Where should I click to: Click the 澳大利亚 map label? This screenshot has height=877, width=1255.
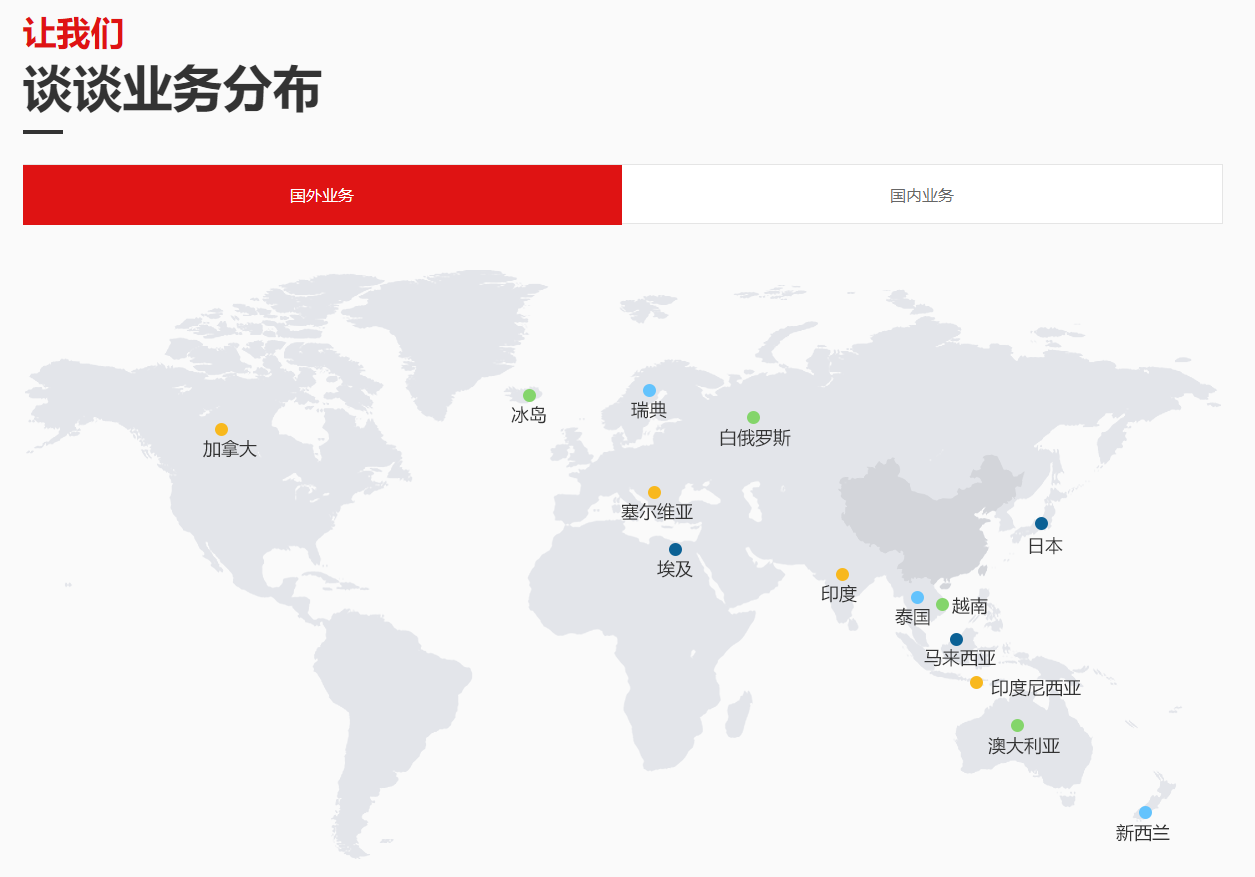[1024, 746]
